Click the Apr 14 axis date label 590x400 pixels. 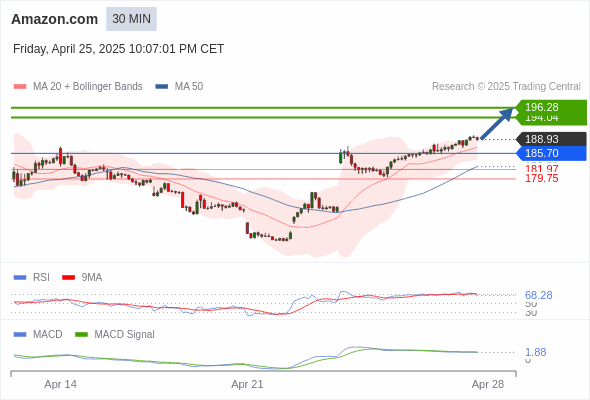61,385
